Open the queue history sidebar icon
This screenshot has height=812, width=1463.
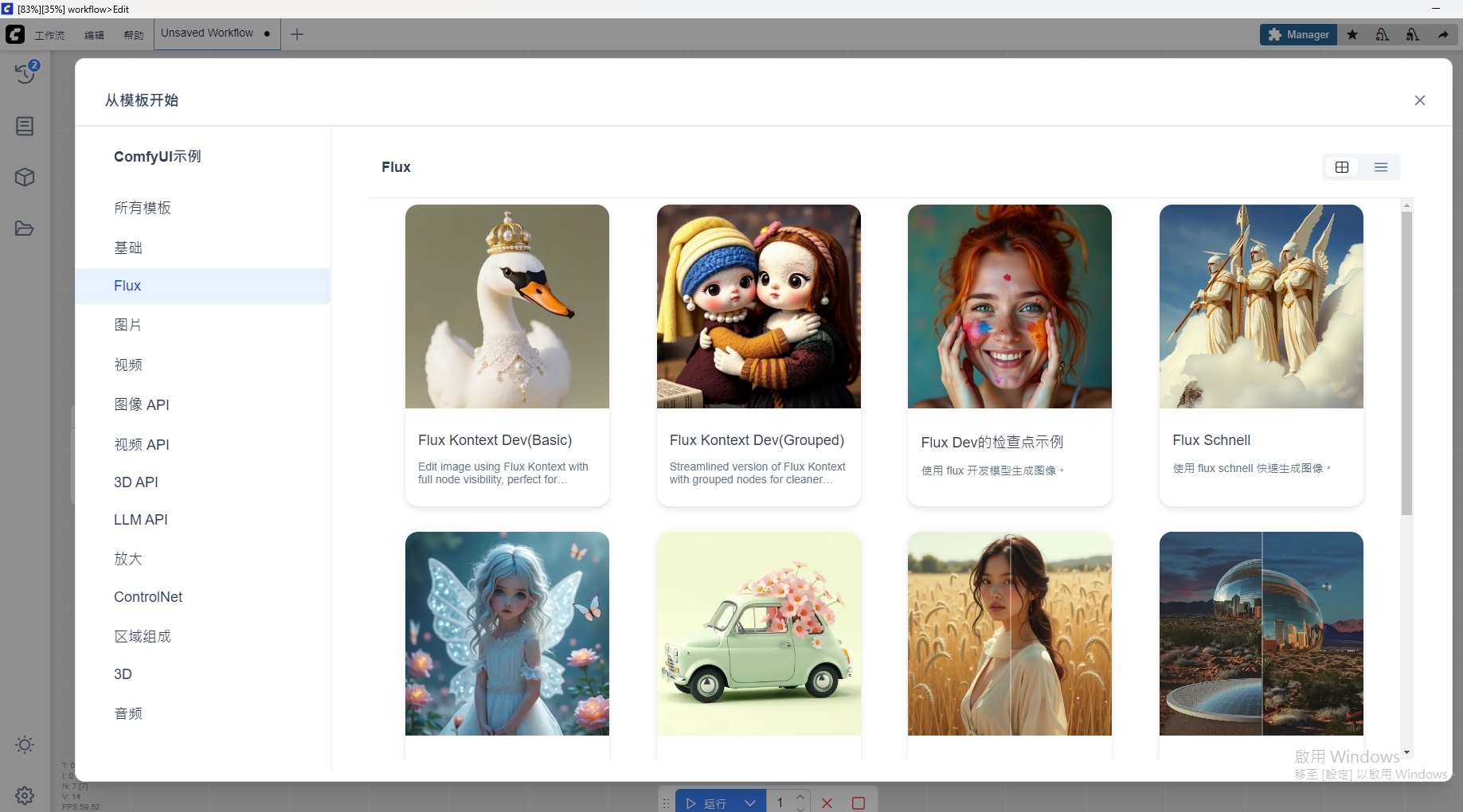[25, 73]
